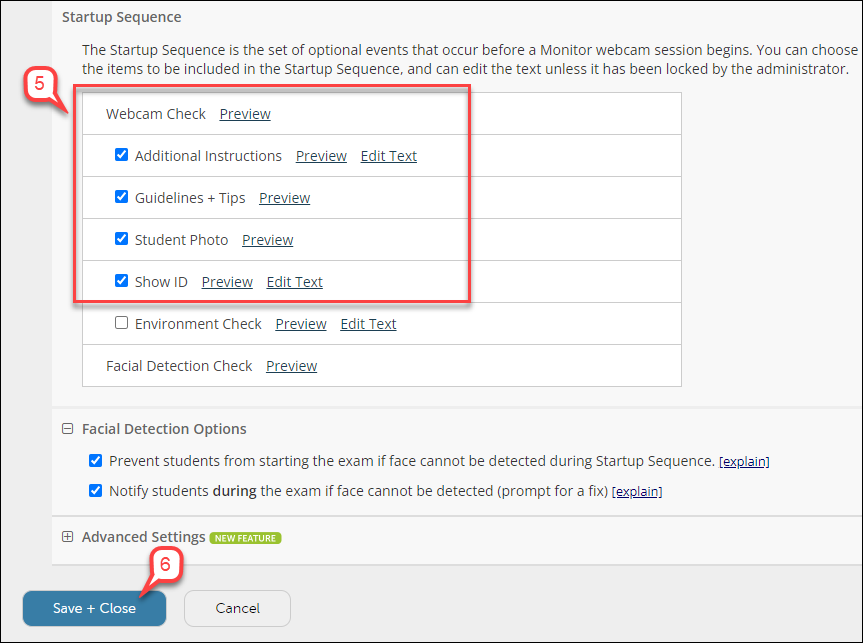The height and width of the screenshot is (643, 863).
Task: Click the Webcam Check label
Action: tap(156, 114)
